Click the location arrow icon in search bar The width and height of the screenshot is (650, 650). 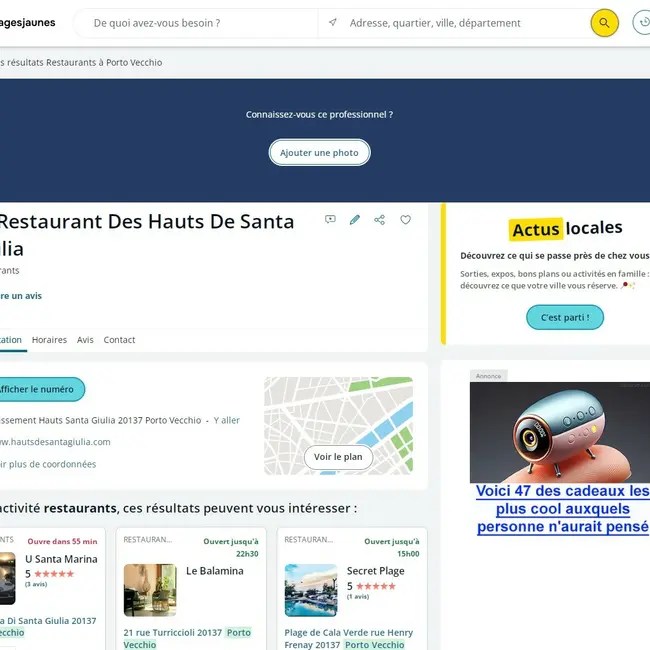(x=332, y=22)
